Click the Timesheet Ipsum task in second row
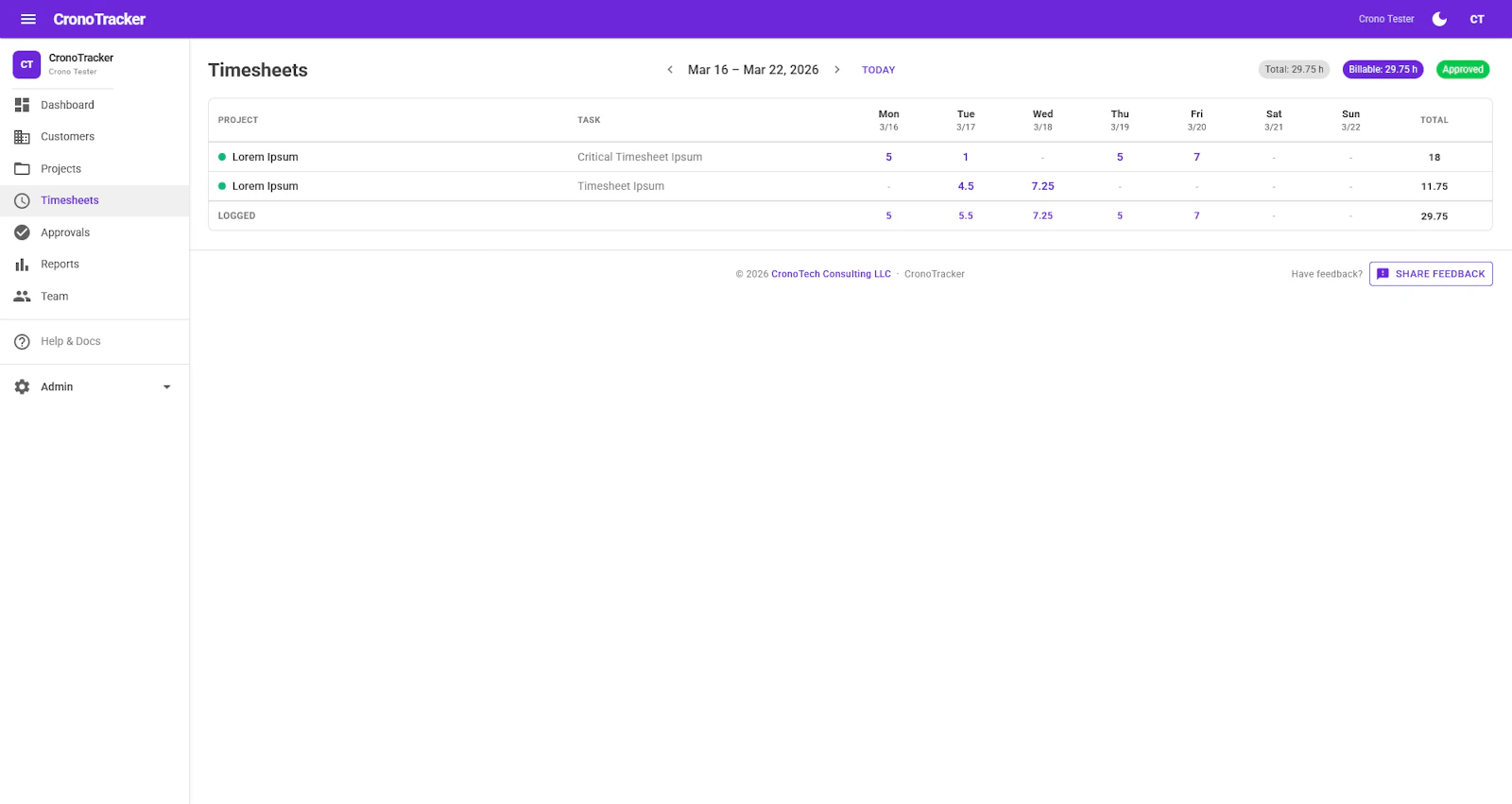The image size is (1512, 804). [621, 186]
